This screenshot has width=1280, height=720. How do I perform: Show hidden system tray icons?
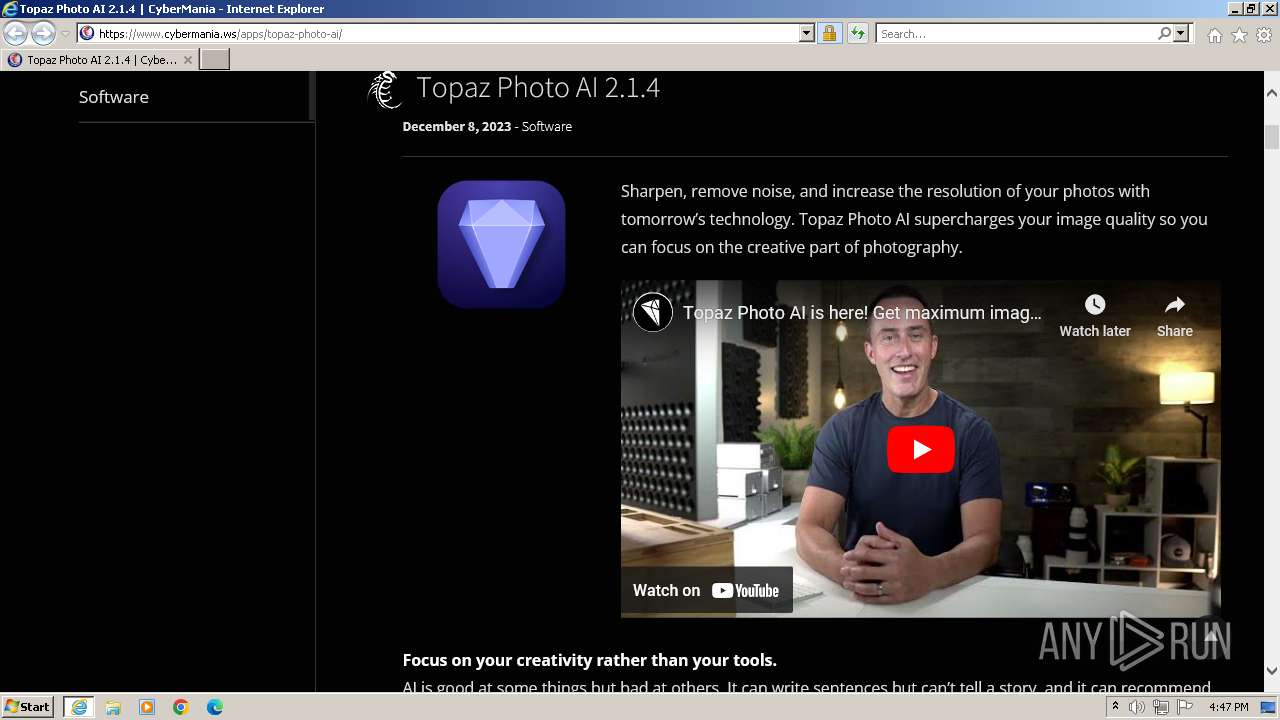tap(1115, 707)
